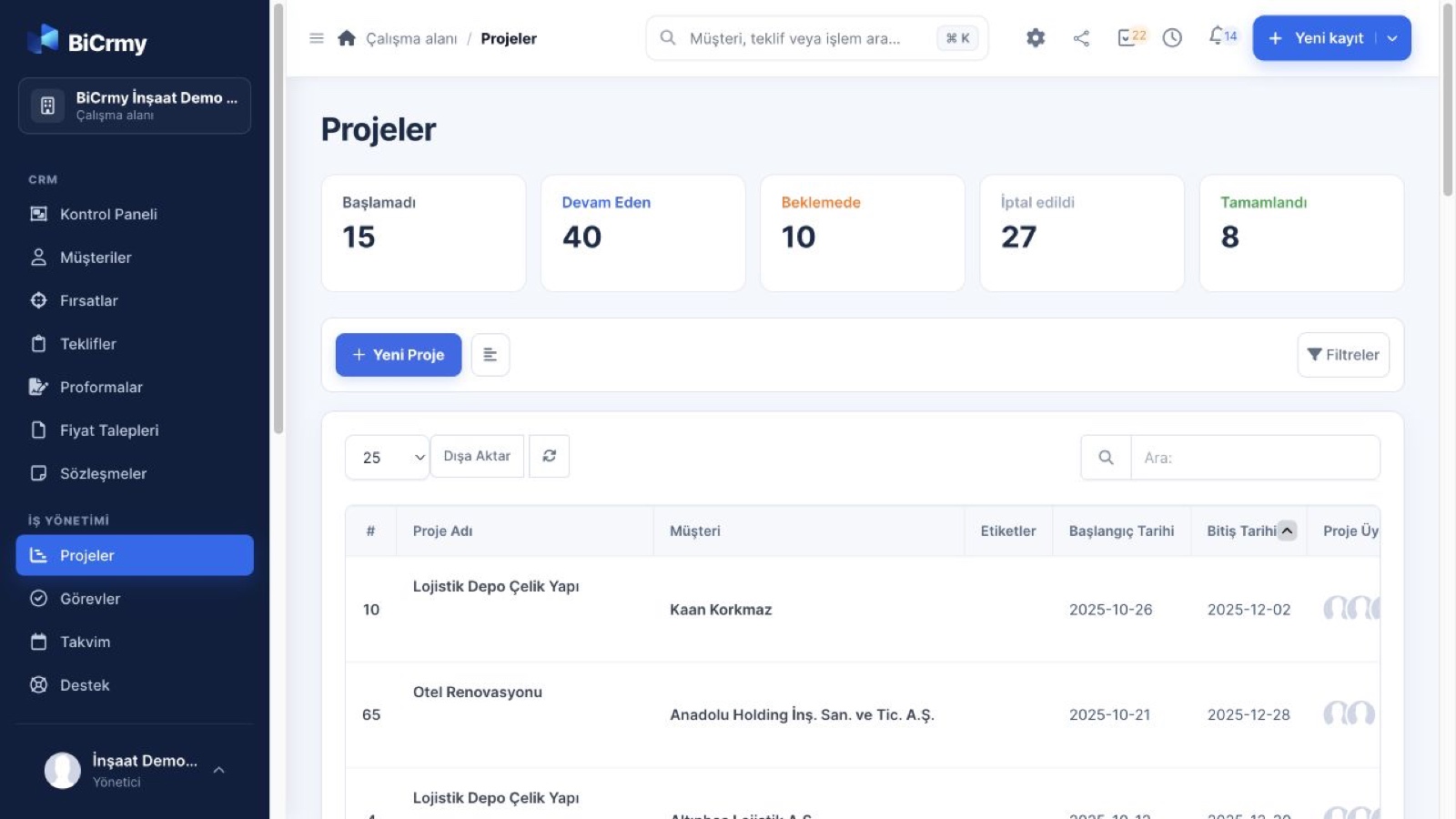Toggle Bitiş Tarihi sort arrow
The image size is (1456, 819).
click(x=1287, y=531)
